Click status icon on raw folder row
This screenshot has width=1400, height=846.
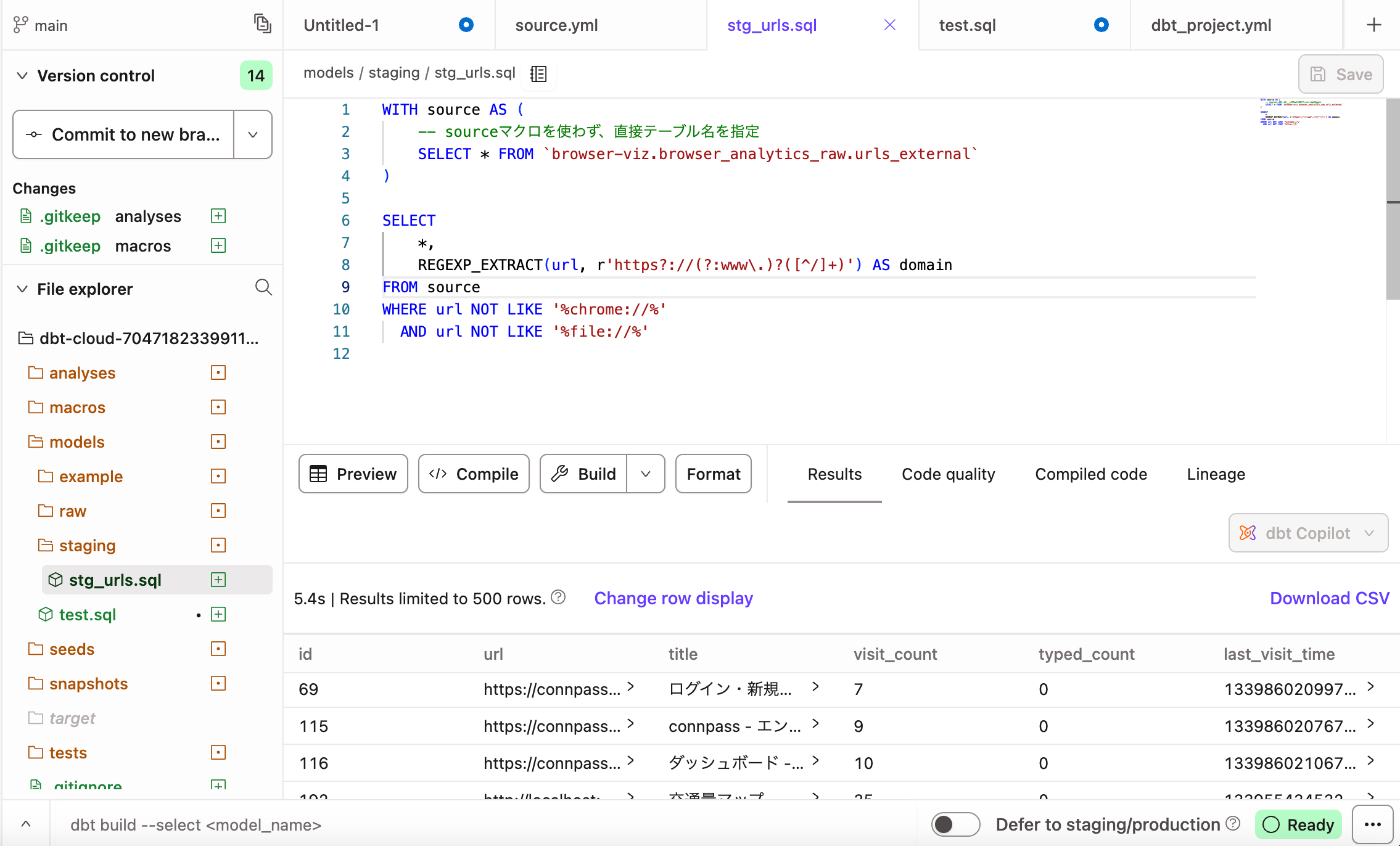pyautogui.click(x=218, y=511)
